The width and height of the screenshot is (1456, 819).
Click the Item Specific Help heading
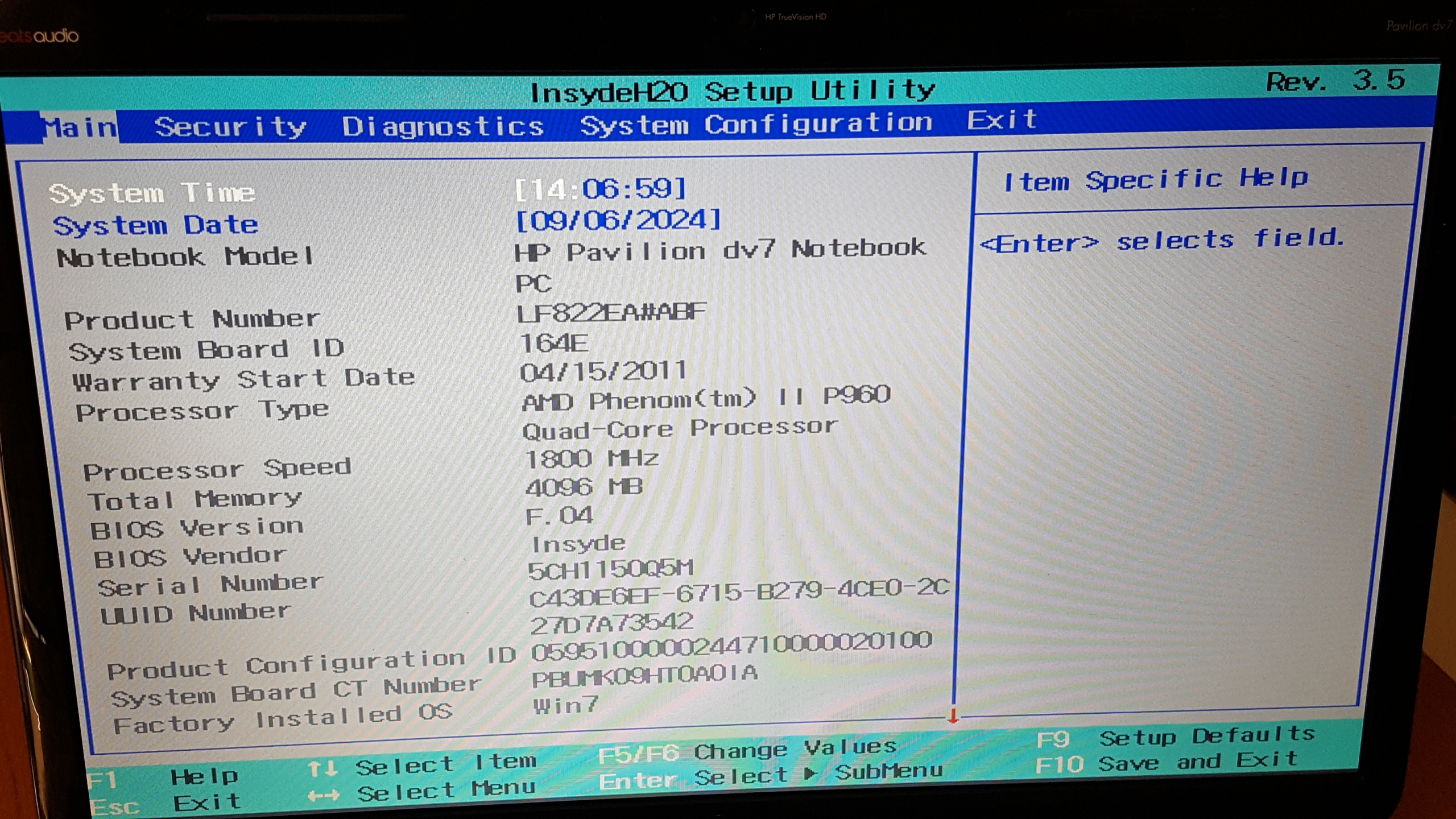1156,180
